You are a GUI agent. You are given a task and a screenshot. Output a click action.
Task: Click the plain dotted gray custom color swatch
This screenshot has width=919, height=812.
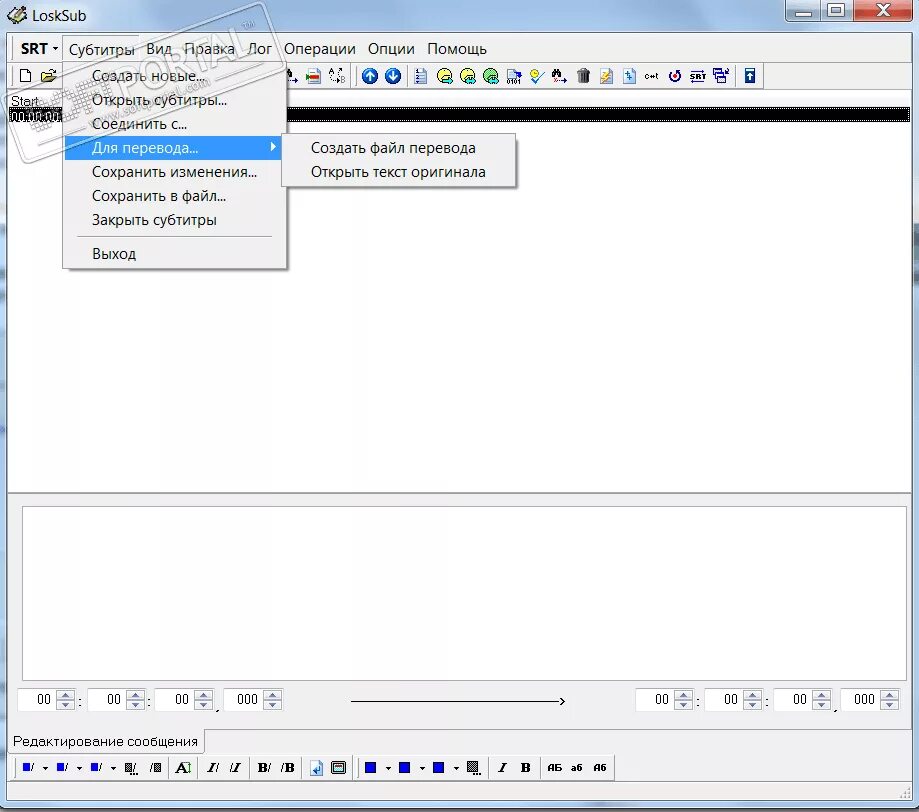pos(474,768)
